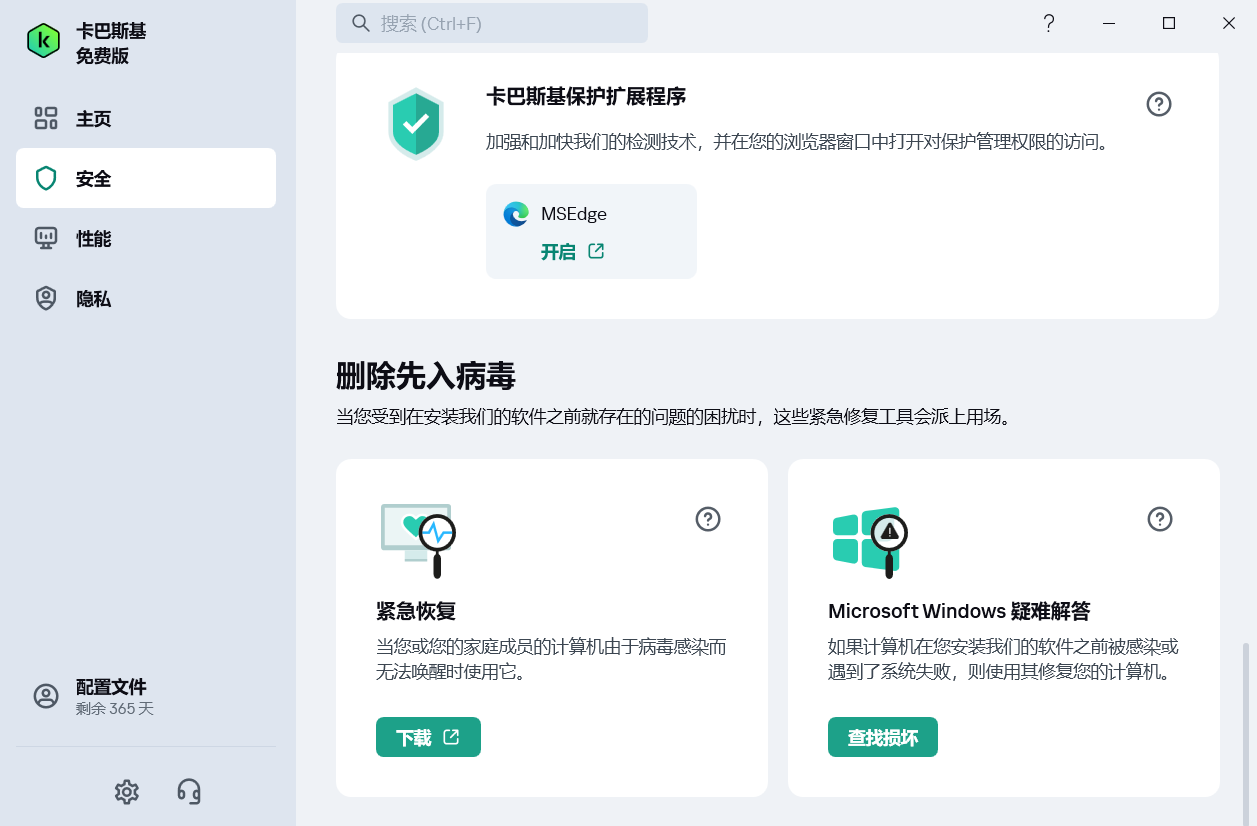This screenshot has width=1257, height=826.
Task: Click 剩余 365 天 text
Action: tap(115, 709)
